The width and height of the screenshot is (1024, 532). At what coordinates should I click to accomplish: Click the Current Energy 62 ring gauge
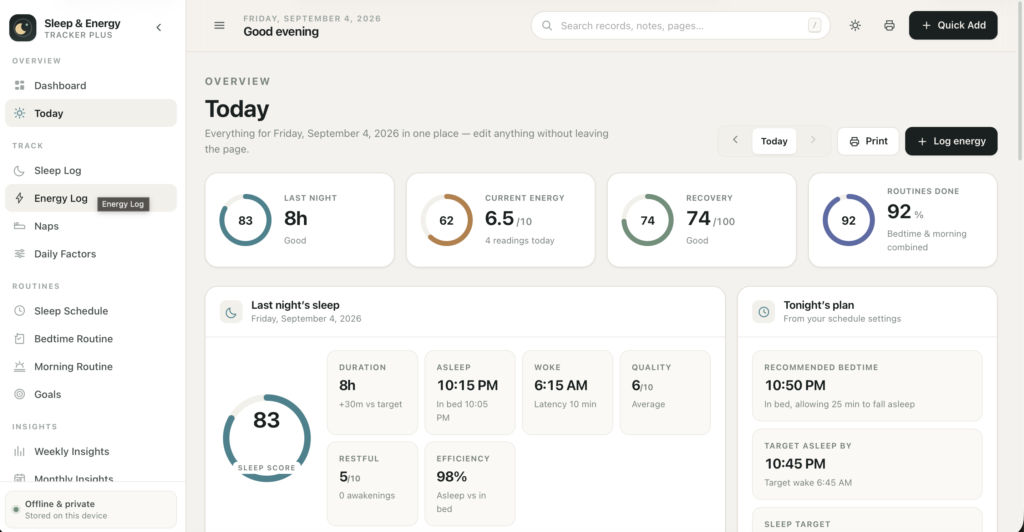(x=446, y=220)
